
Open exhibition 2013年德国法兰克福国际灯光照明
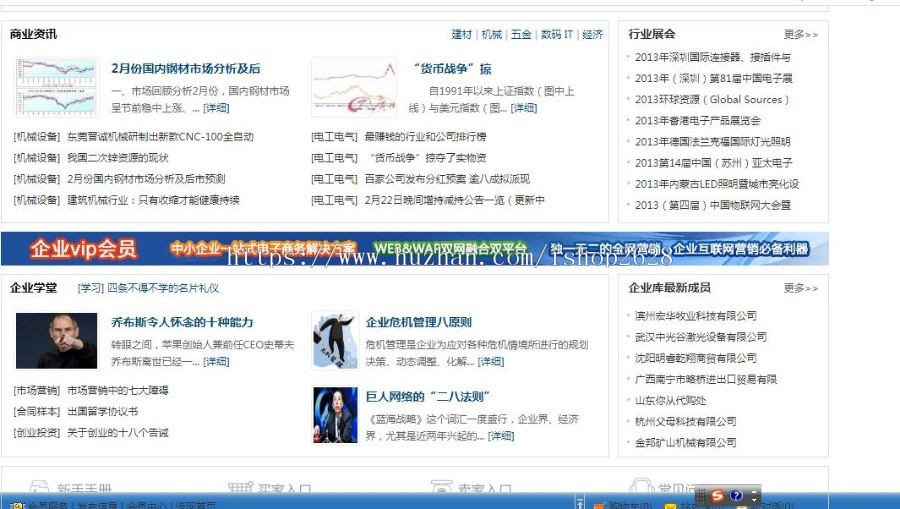coord(712,142)
